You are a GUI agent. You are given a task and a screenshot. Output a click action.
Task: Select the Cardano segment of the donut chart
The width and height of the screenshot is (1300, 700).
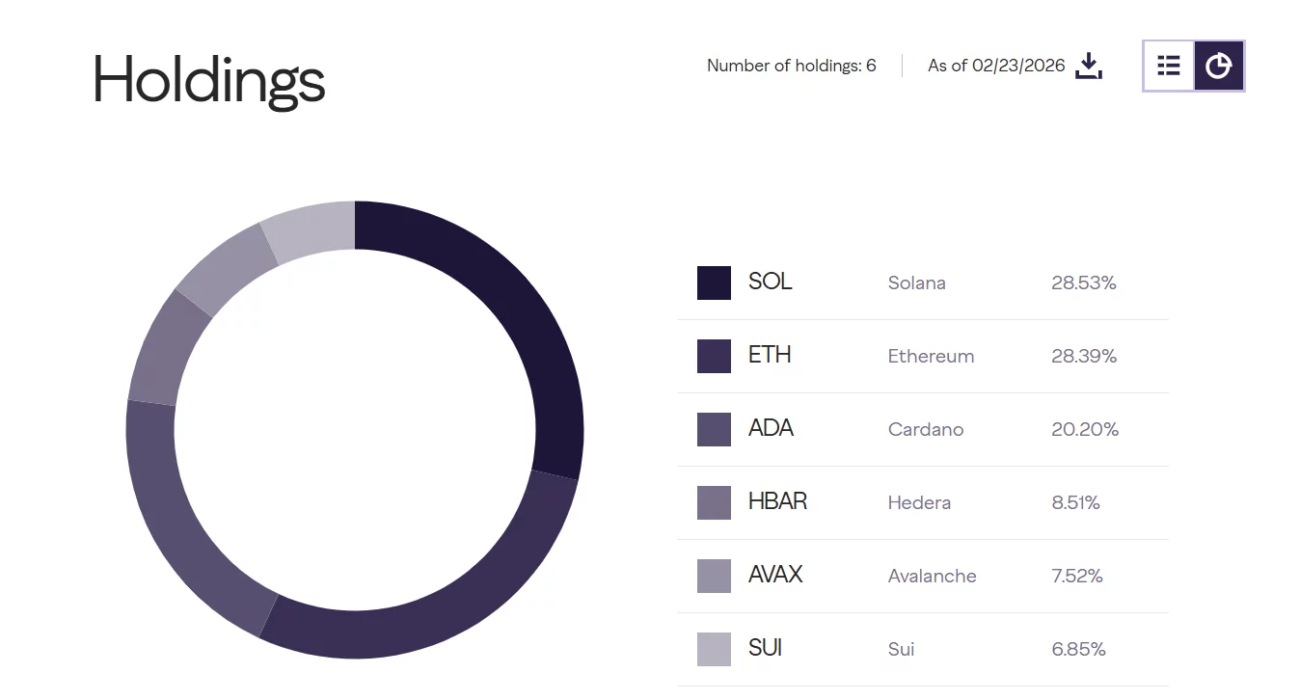[178, 520]
